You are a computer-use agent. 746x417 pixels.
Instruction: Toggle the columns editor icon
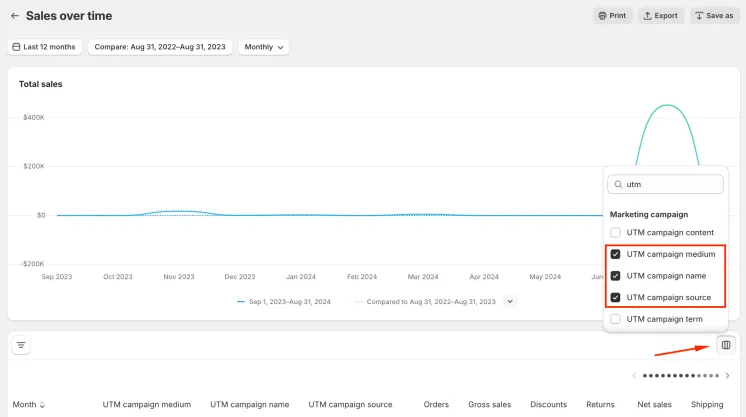click(x=726, y=345)
